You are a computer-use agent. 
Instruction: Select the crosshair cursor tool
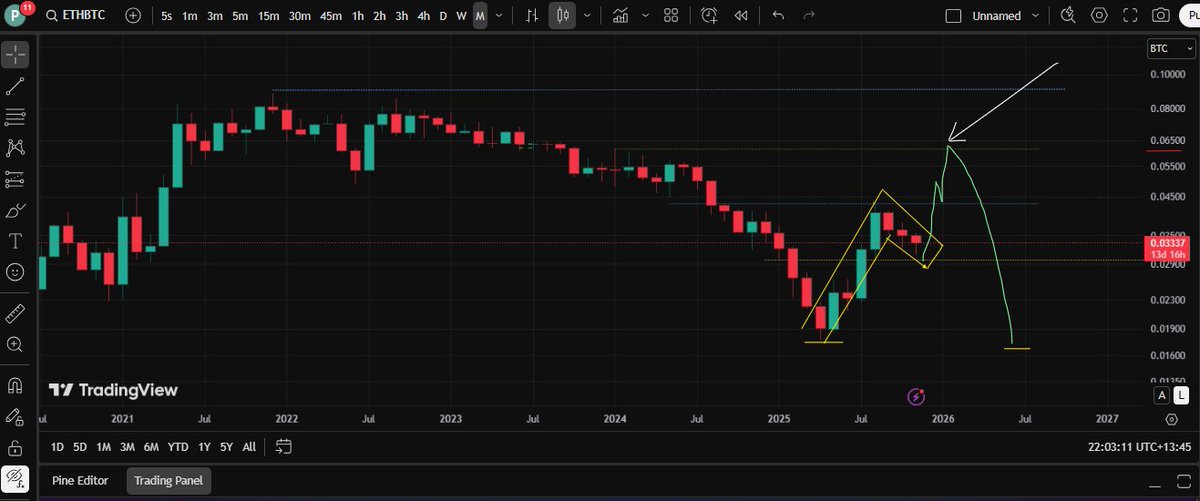[x=15, y=54]
